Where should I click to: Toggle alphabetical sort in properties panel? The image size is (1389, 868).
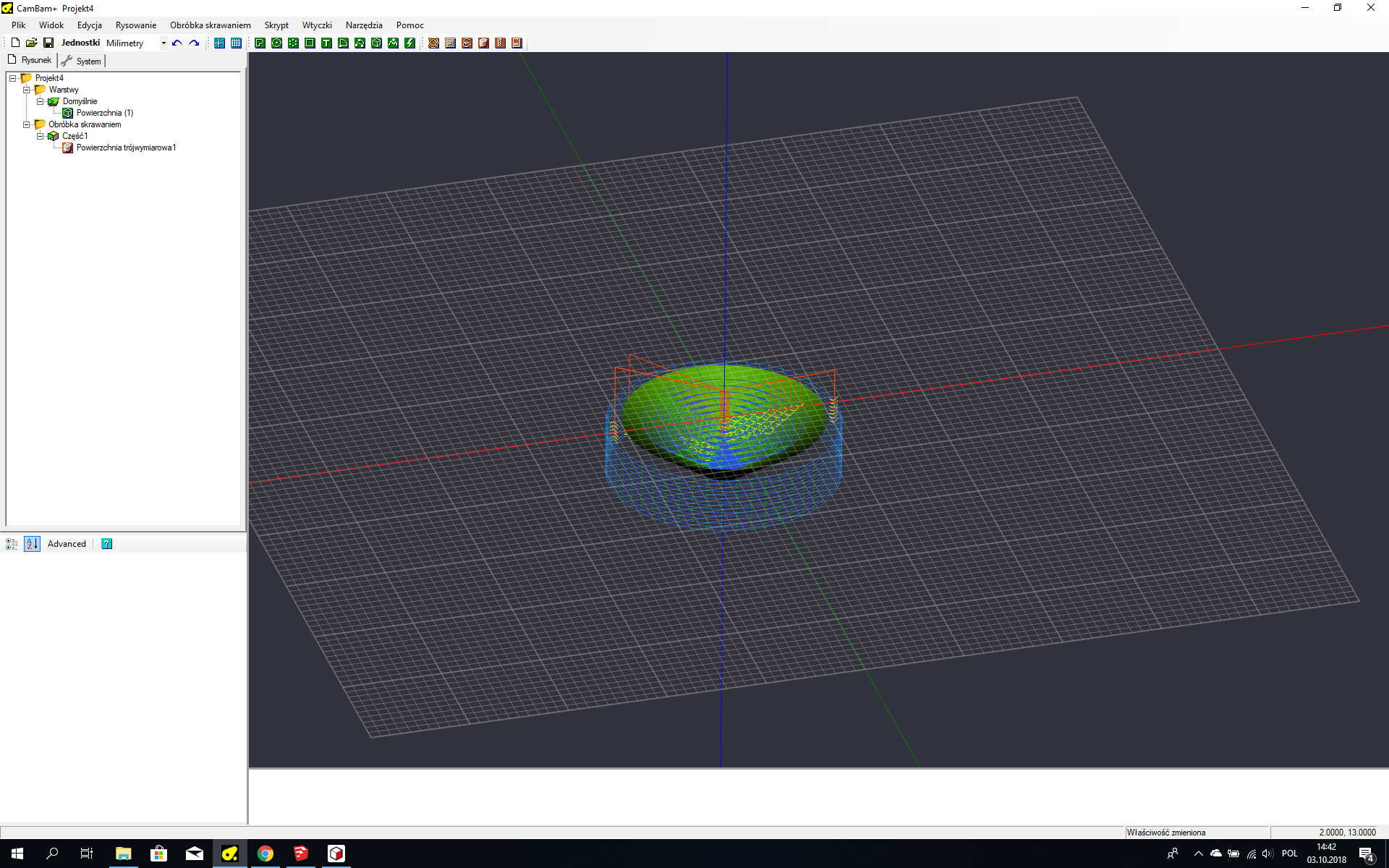pos(32,544)
